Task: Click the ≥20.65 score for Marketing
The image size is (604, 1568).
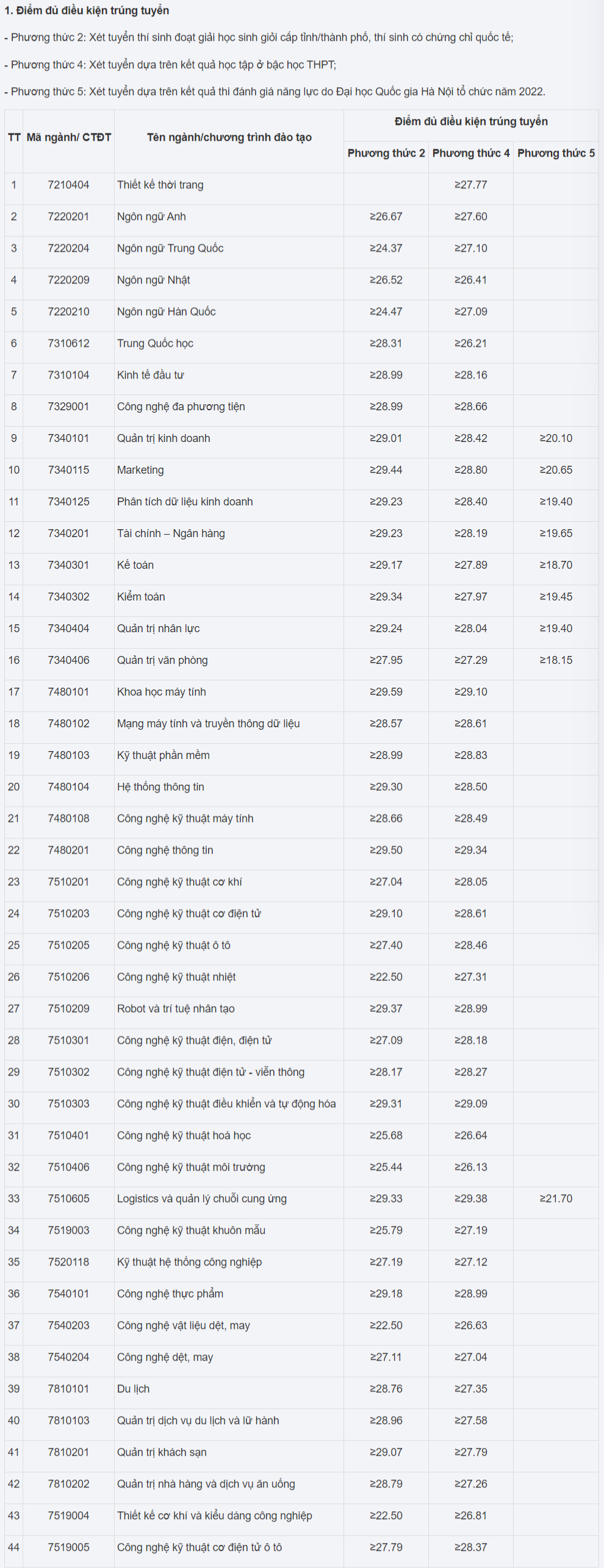Action: [555, 470]
